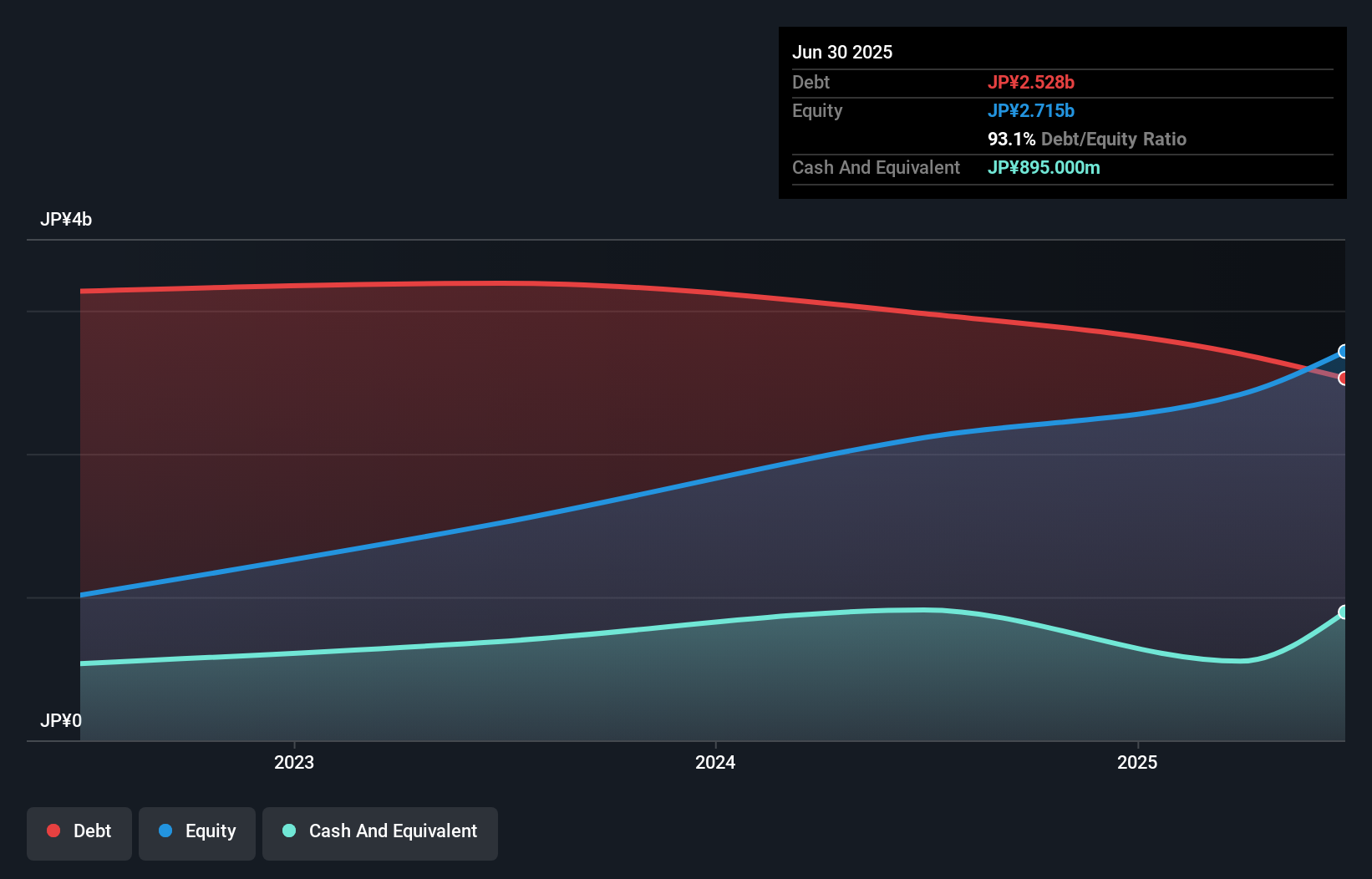This screenshot has width=1372, height=879.
Task: Toggle the Cash And Equivalent series visibility
Action: pos(380,833)
